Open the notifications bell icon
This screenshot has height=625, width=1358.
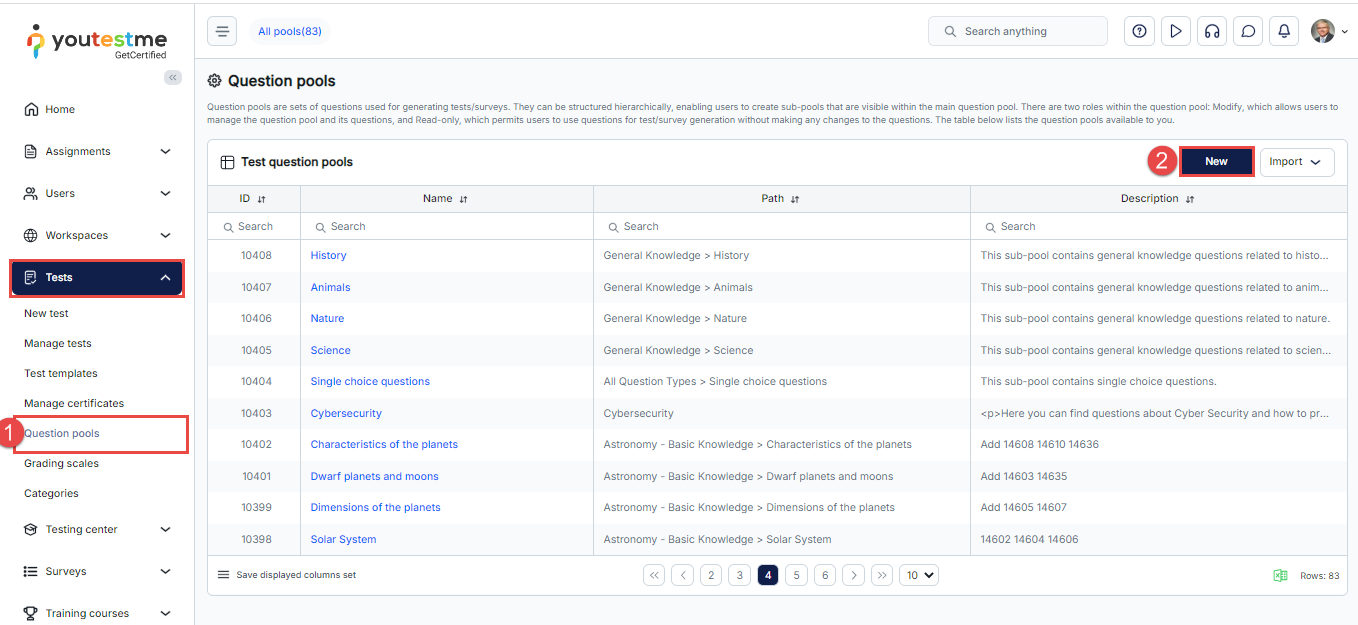pos(1284,31)
